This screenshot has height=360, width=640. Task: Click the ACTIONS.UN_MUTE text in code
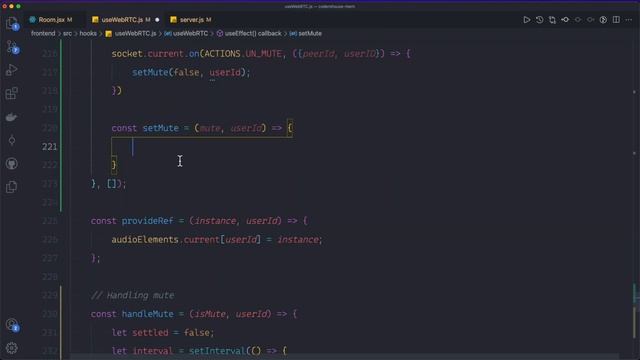coord(243,53)
